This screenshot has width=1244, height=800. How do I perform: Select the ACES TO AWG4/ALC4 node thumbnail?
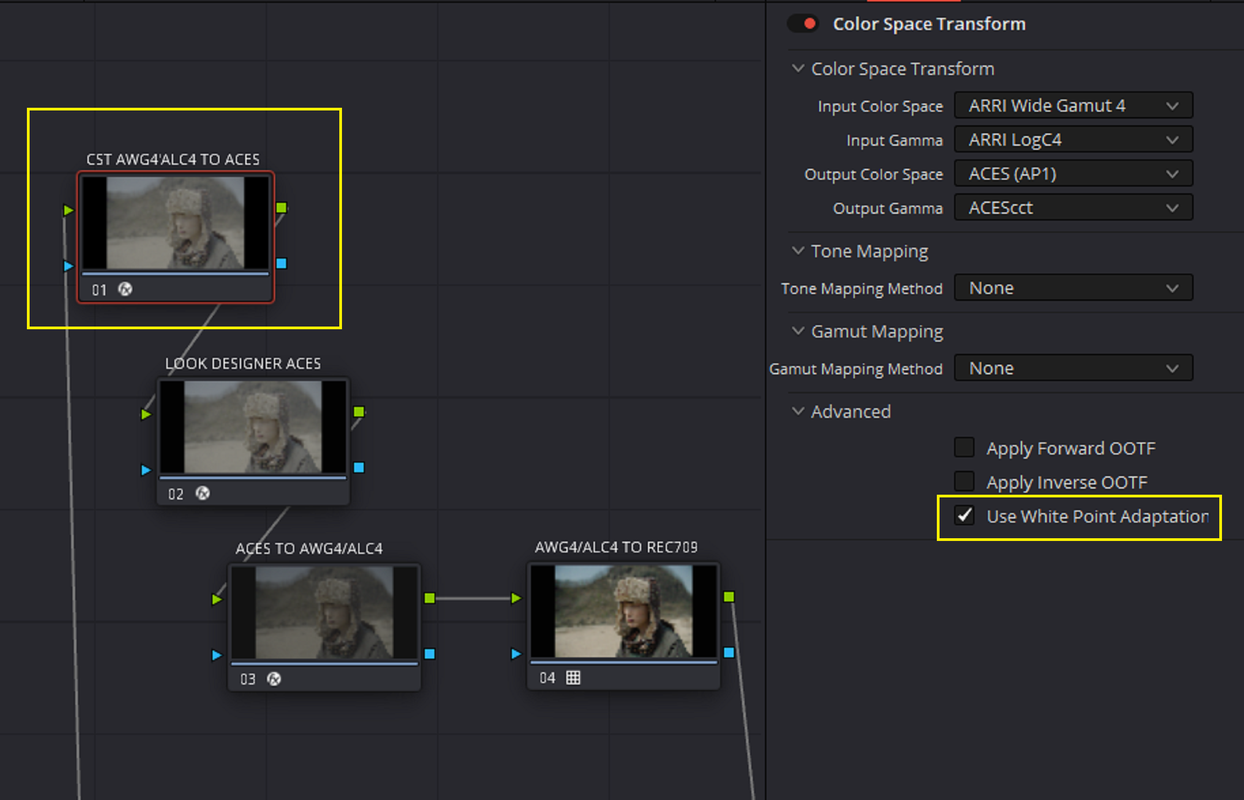324,613
